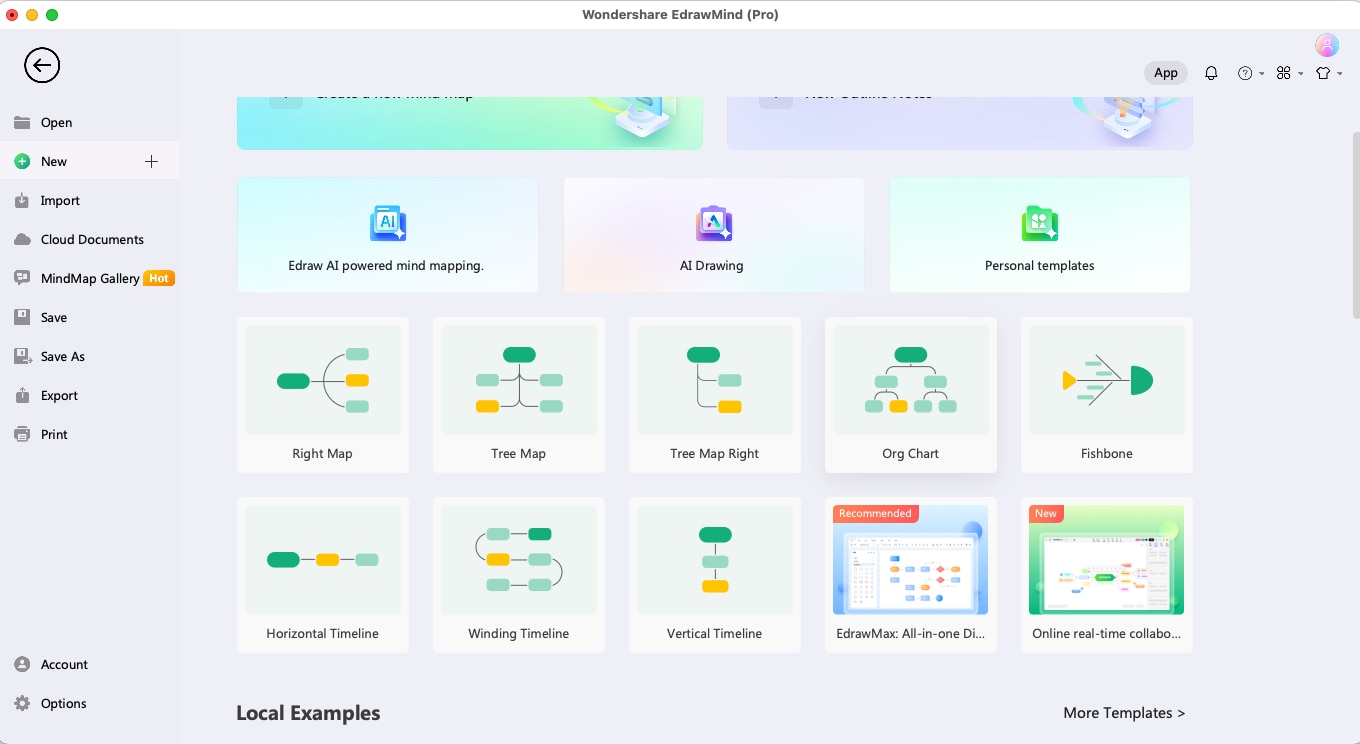Image resolution: width=1360 pixels, height=744 pixels.
Task: Select the Fishbone template
Action: click(x=1107, y=395)
